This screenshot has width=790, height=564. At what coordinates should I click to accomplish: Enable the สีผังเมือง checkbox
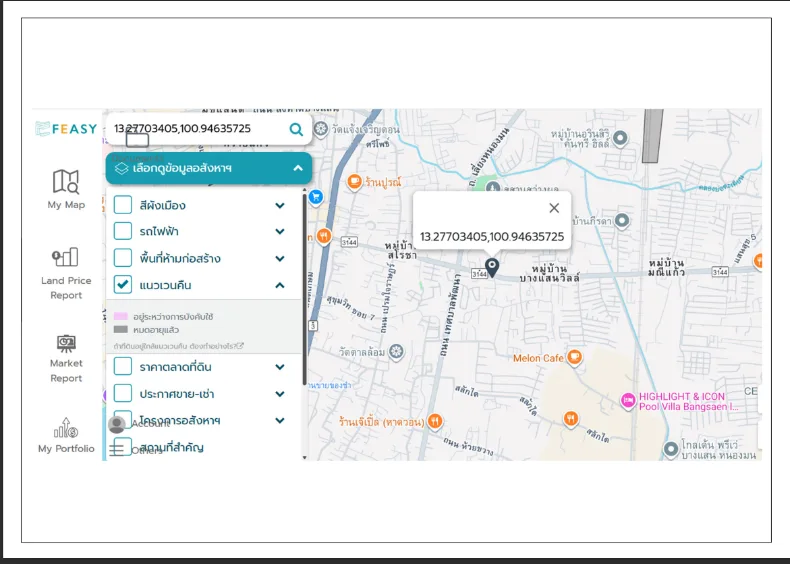tap(122, 205)
